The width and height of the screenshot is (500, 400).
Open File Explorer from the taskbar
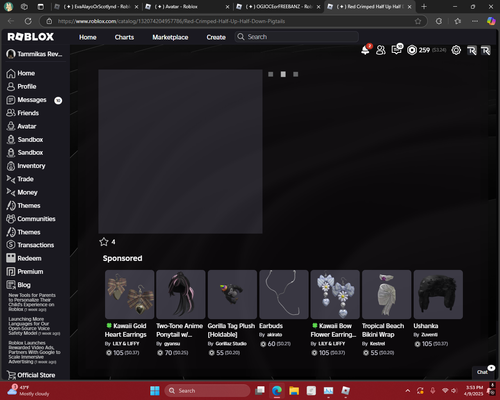click(x=294, y=391)
